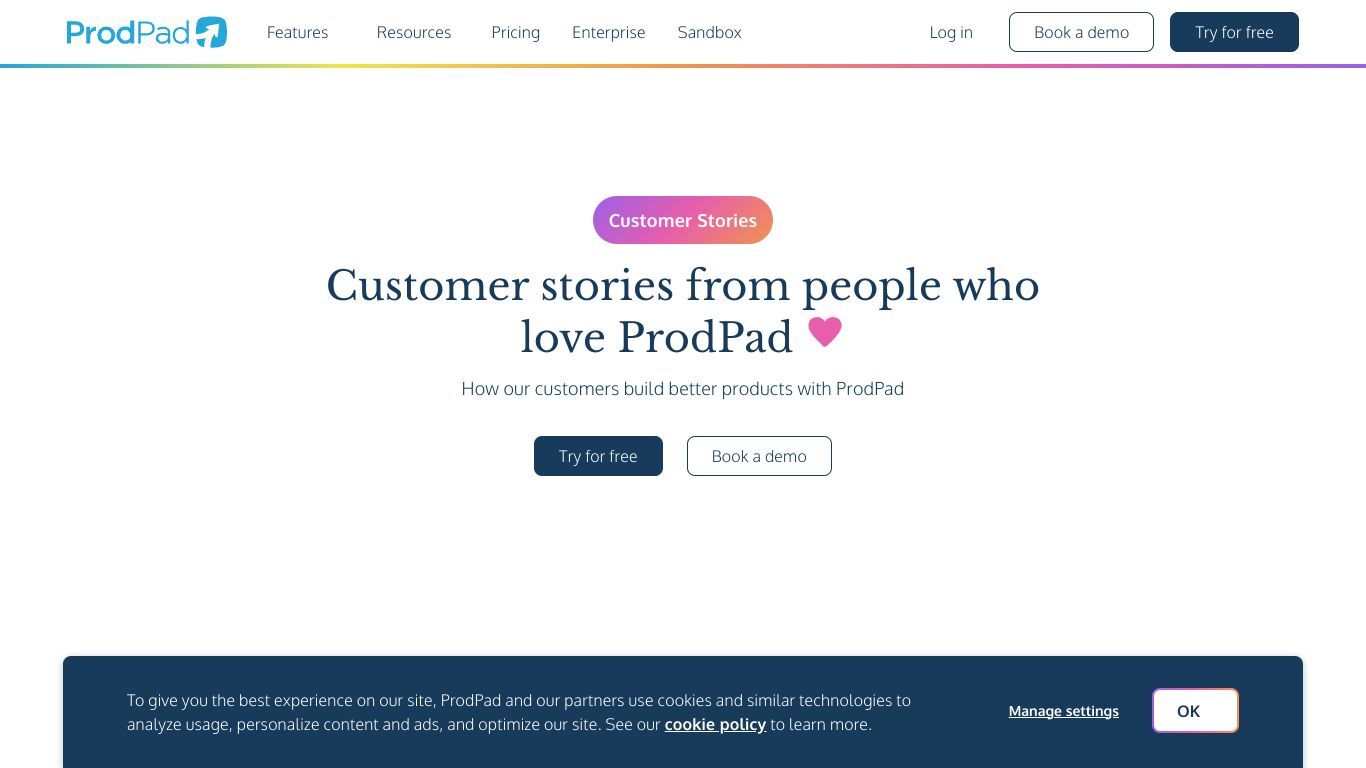1366x768 pixels.
Task: Click the main Customer stories headline
Action: [683, 311]
